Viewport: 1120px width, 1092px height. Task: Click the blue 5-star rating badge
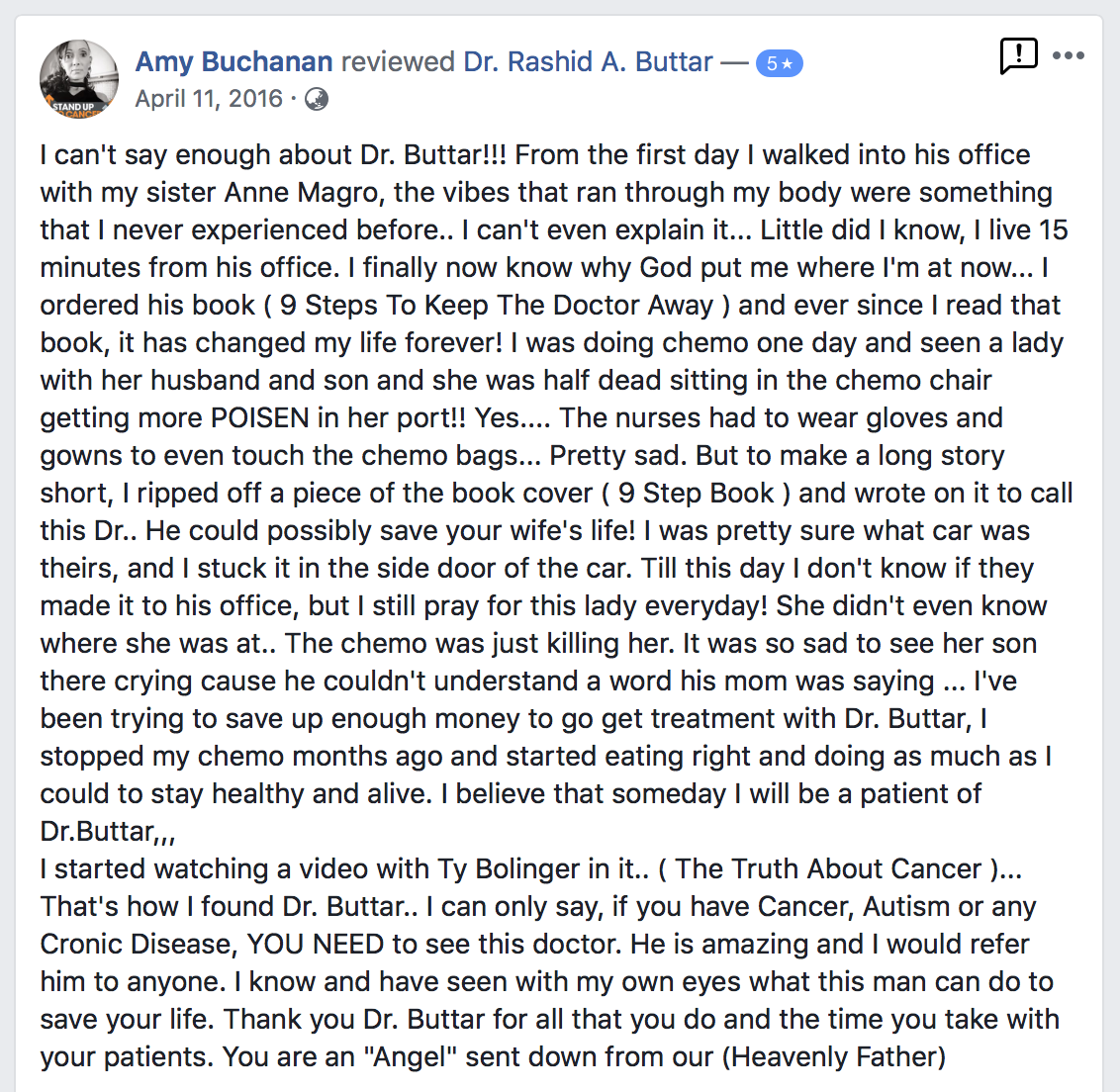tap(780, 63)
